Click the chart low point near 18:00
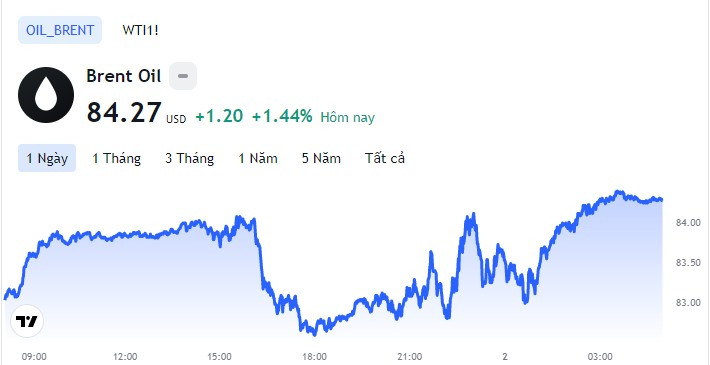The height and width of the screenshot is (365, 710). [x=315, y=334]
